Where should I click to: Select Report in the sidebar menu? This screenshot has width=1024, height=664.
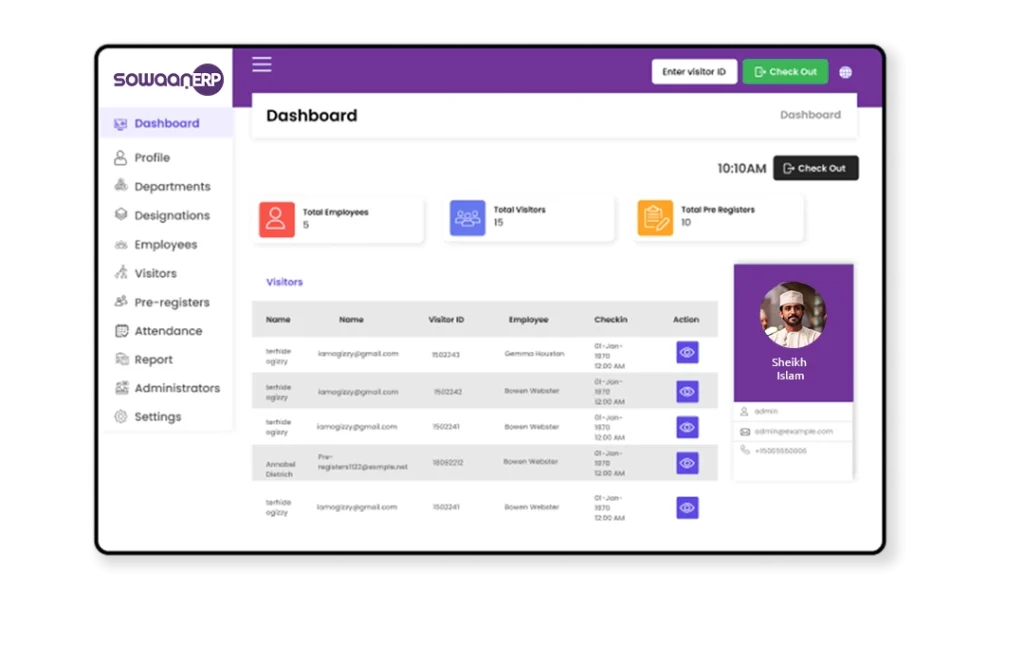coord(153,360)
